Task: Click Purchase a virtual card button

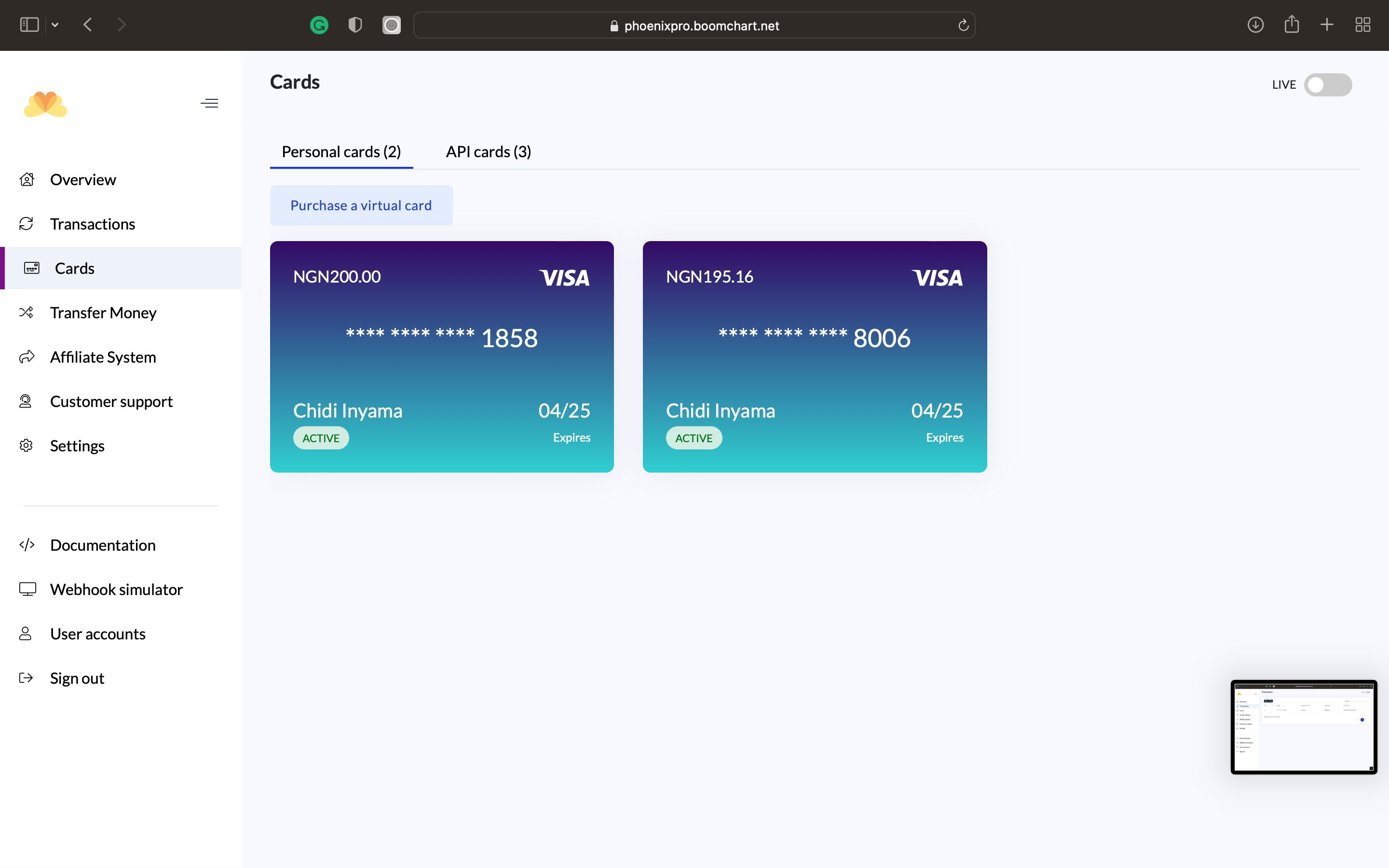Action: 360,205
